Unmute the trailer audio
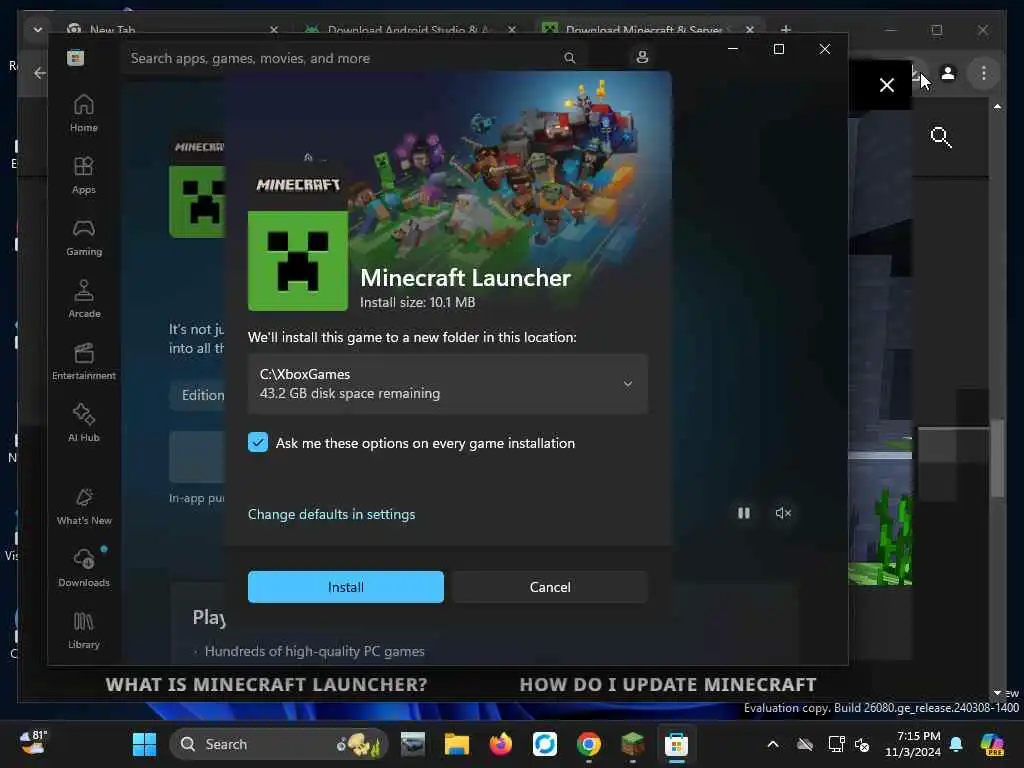1024x768 pixels. 783,513
